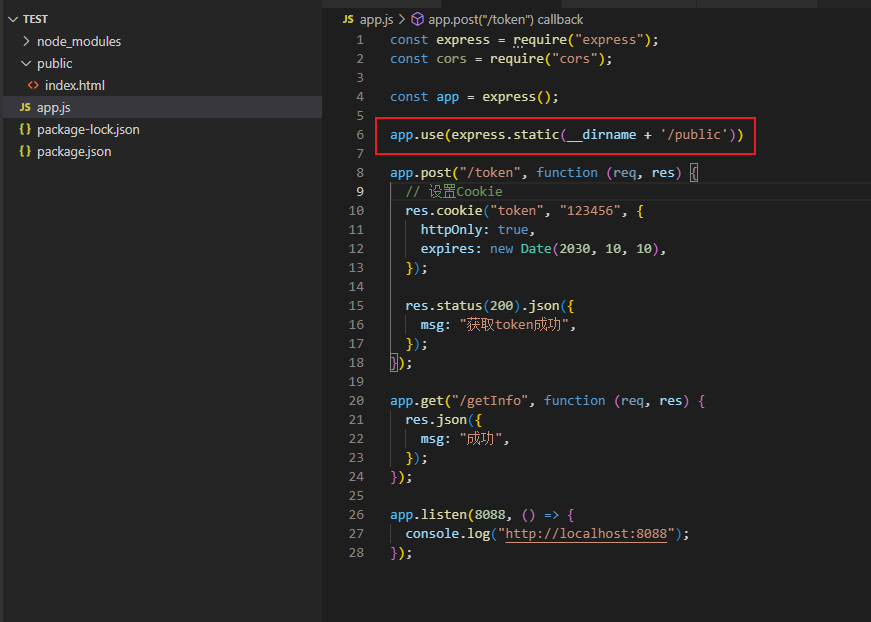The width and height of the screenshot is (871, 622).
Task: Click the '/public' string on line 6
Action: pyautogui.click(x=693, y=134)
